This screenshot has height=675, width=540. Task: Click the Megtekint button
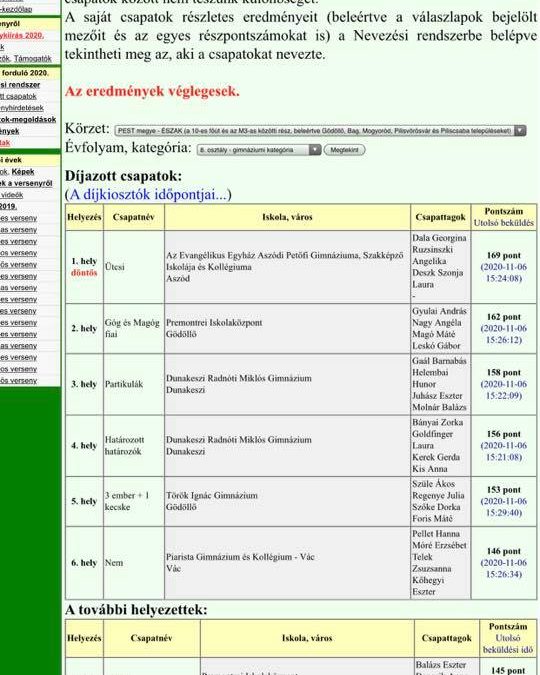click(x=344, y=150)
